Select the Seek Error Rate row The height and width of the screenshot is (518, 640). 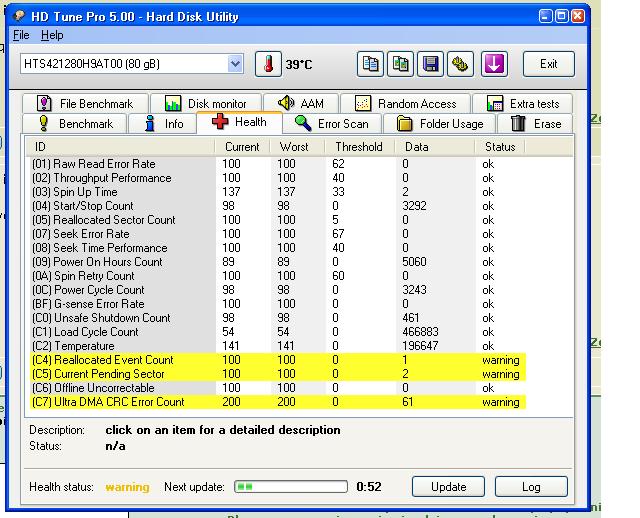(278, 234)
